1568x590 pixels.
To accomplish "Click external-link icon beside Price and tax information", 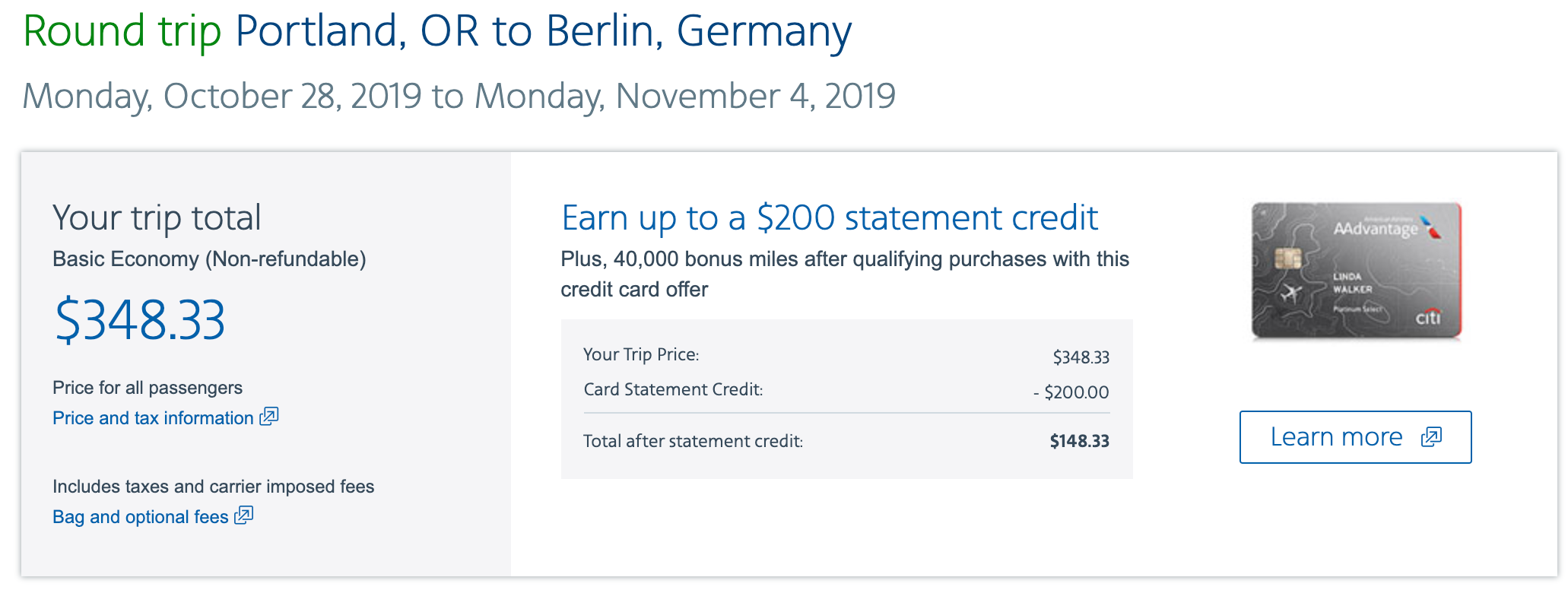I will click(269, 417).
